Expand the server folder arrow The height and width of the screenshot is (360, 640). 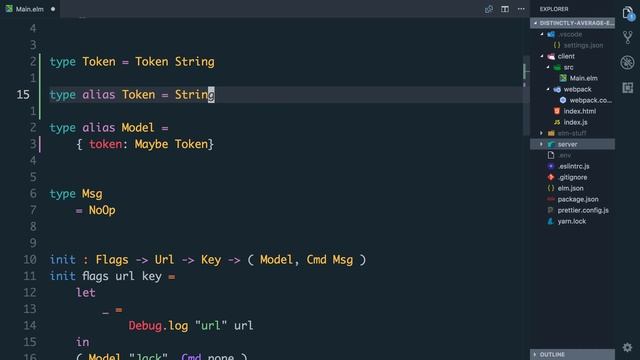[542, 144]
